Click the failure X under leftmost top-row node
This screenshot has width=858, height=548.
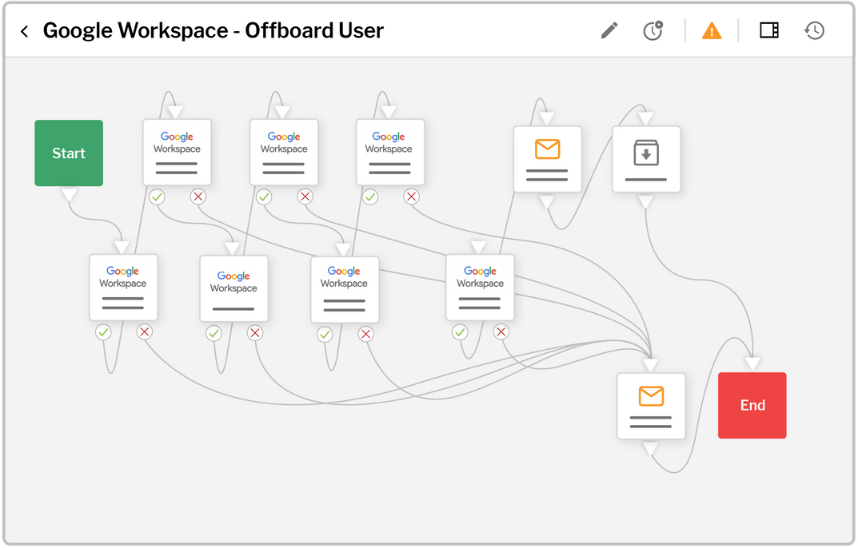tap(198, 197)
